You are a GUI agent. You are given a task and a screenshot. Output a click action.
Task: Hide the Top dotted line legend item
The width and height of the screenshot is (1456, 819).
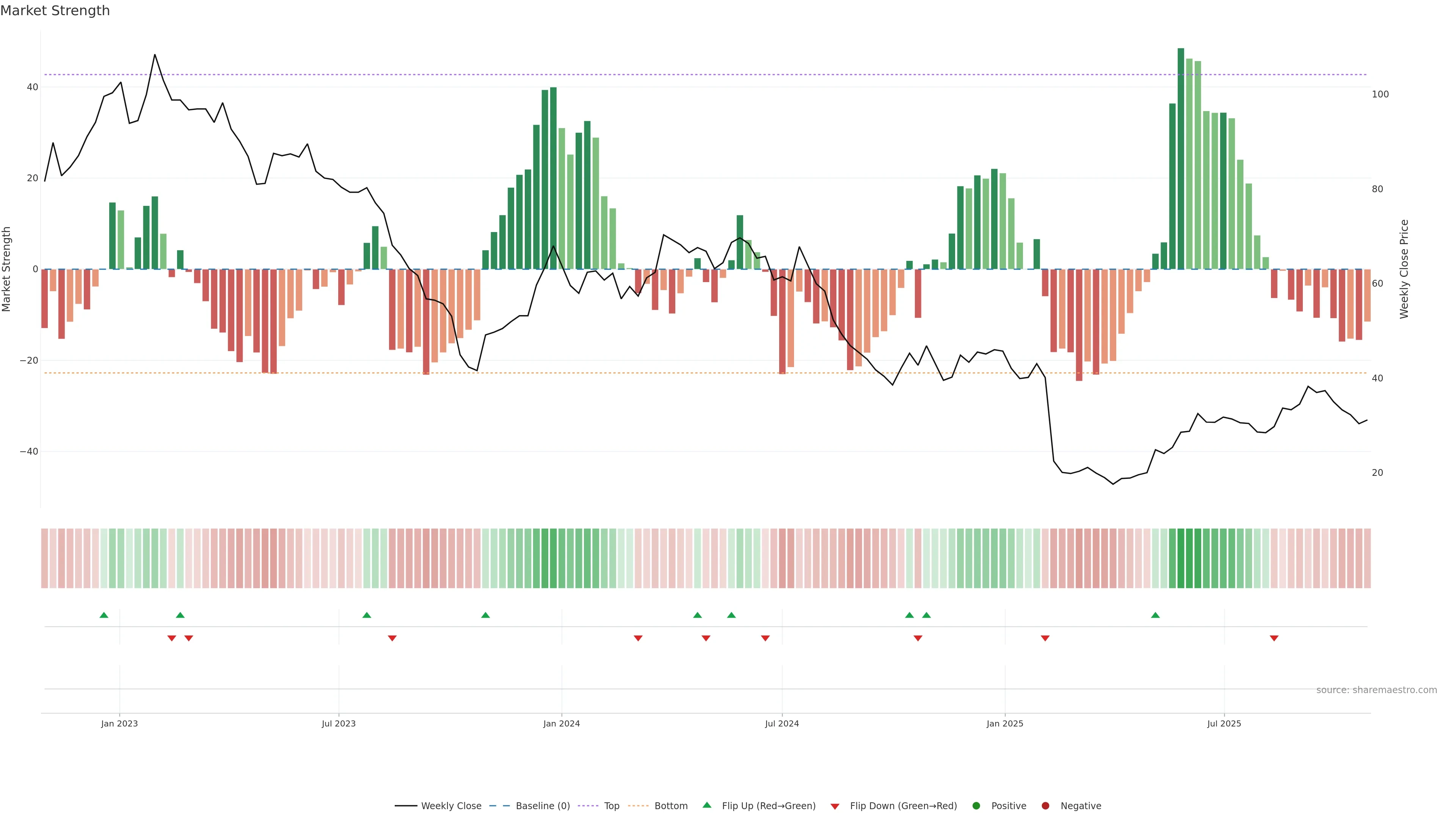click(611, 806)
